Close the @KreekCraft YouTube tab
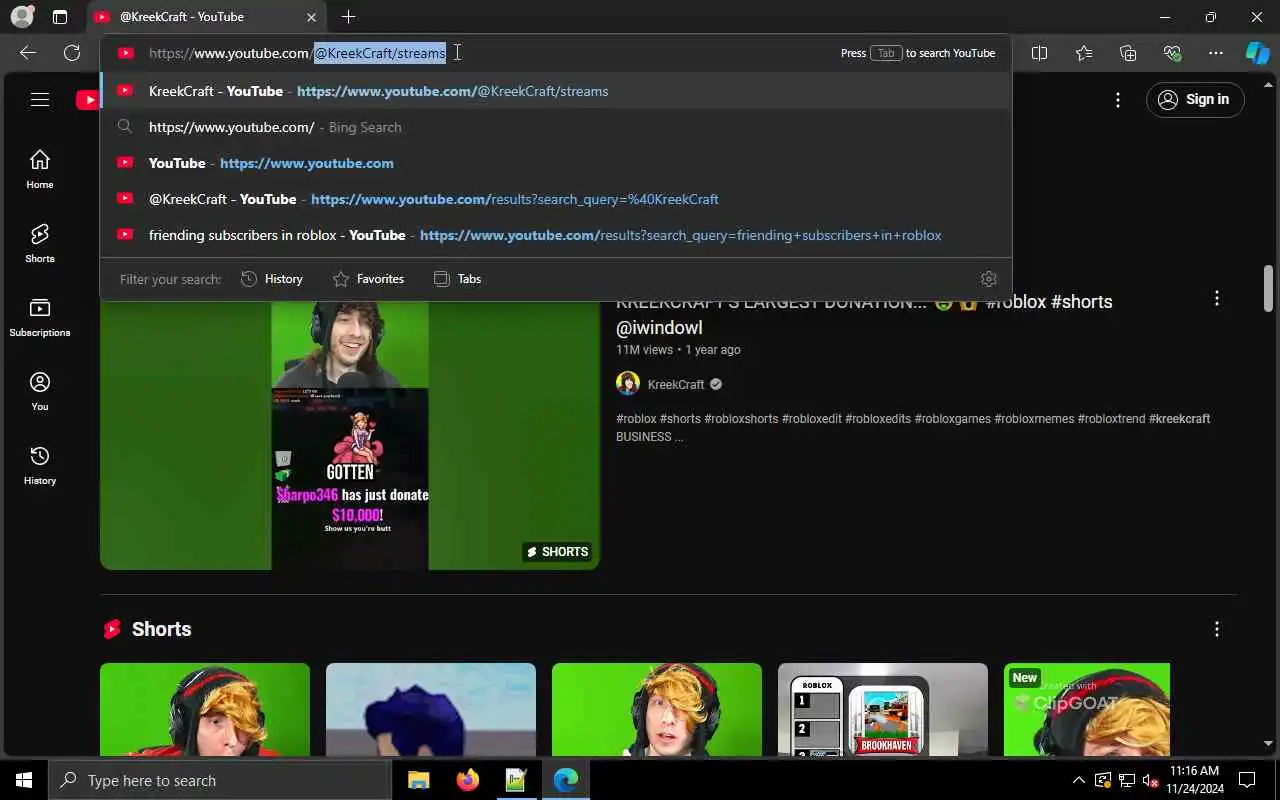This screenshot has height=800, width=1280. [x=311, y=17]
